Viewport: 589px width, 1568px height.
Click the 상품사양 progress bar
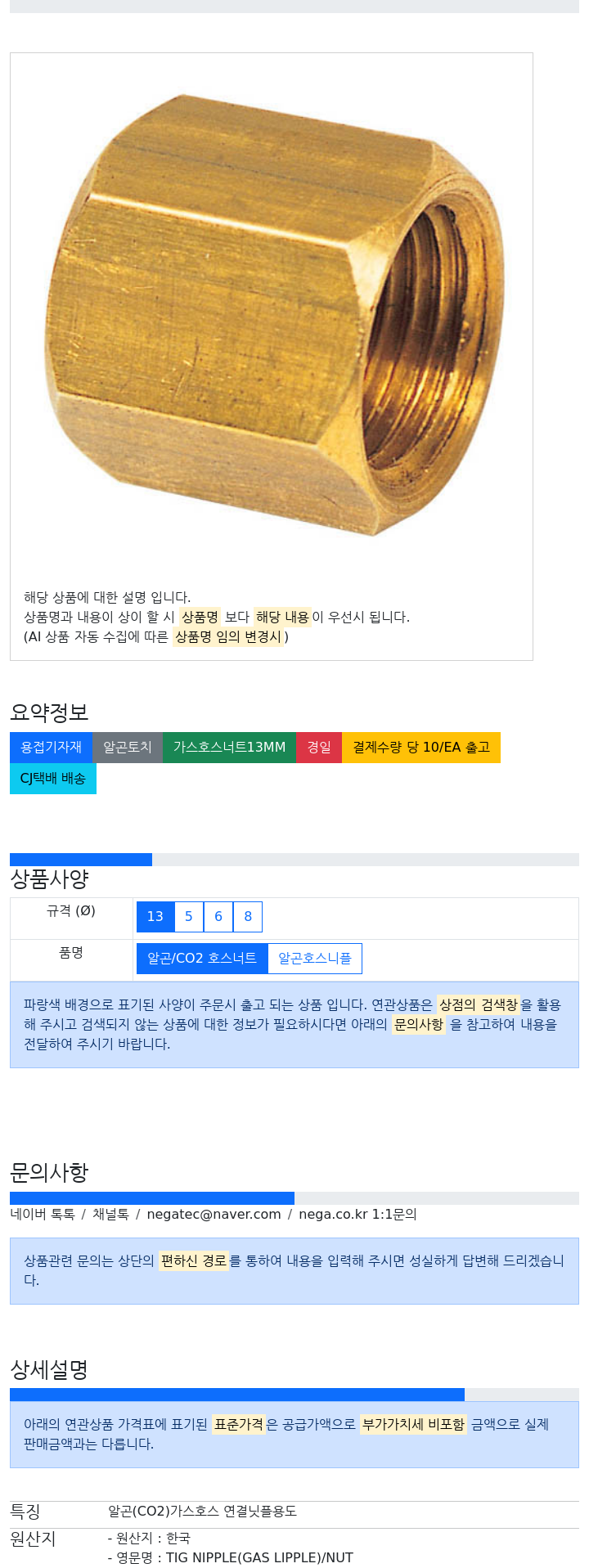tap(294, 859)
